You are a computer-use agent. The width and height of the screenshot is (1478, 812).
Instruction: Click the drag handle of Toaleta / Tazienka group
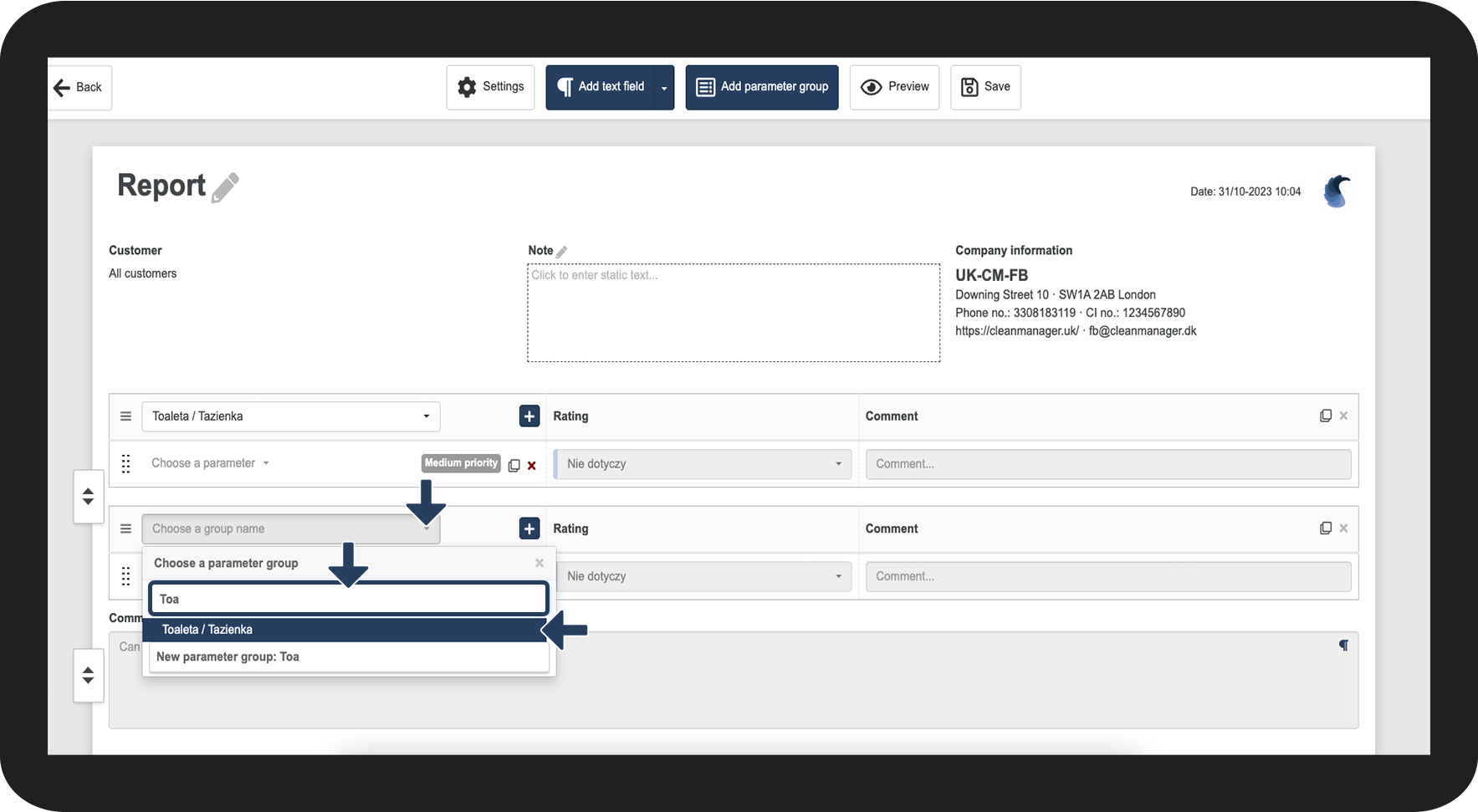(125, 416)
